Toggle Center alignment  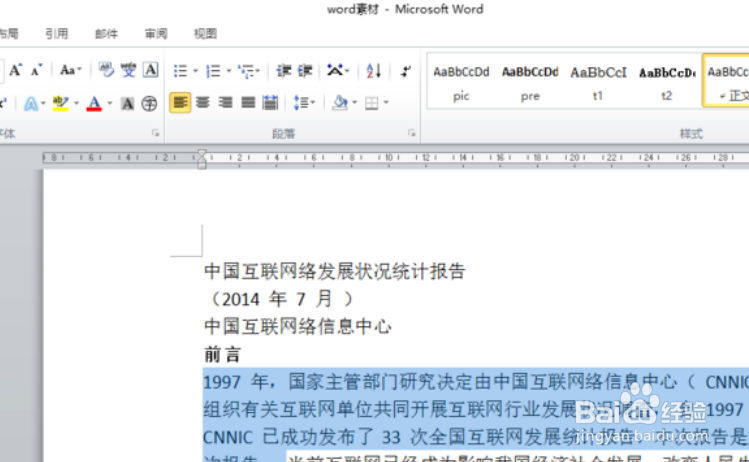203,102
